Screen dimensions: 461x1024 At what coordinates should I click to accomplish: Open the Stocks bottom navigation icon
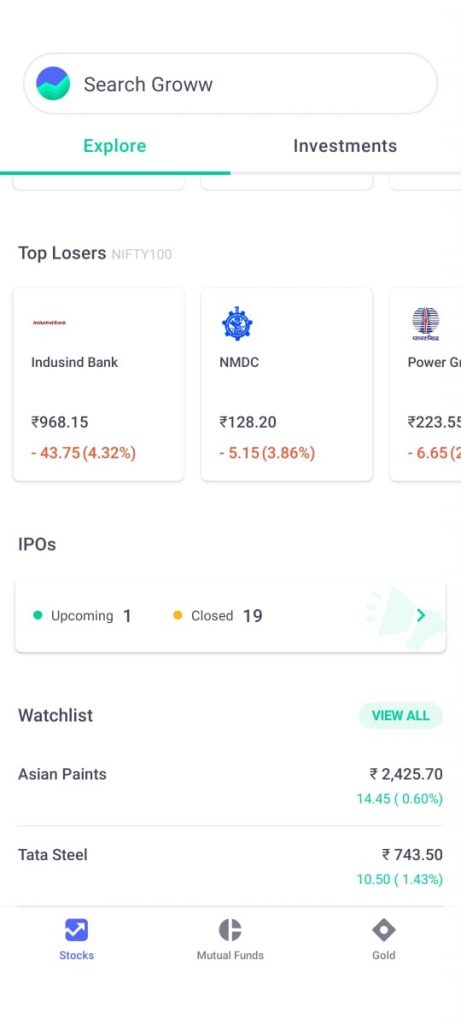point(76,930)
